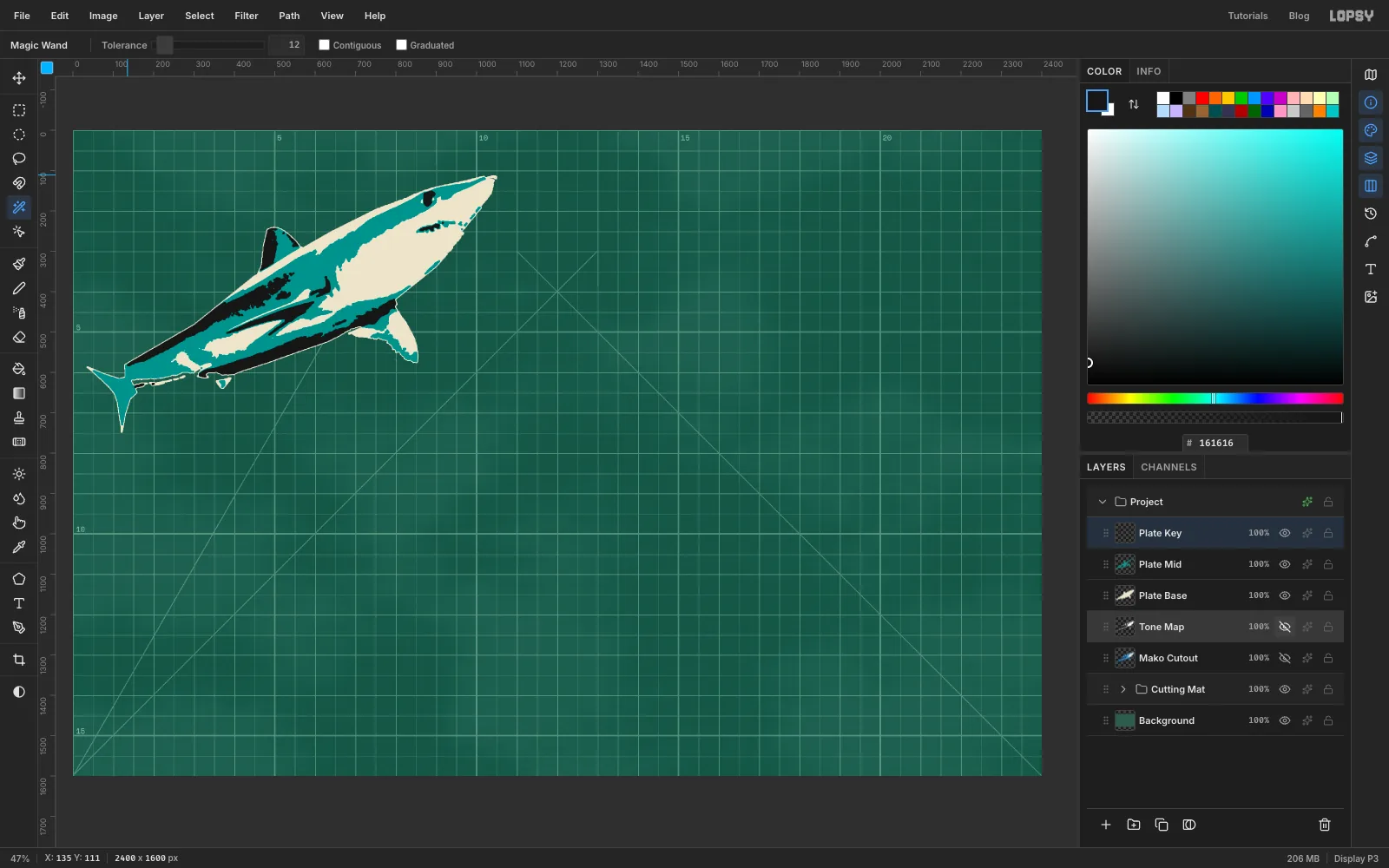Viewport: 1389px width, 868px height.
Task: Open the File menu
Action: 22,16
